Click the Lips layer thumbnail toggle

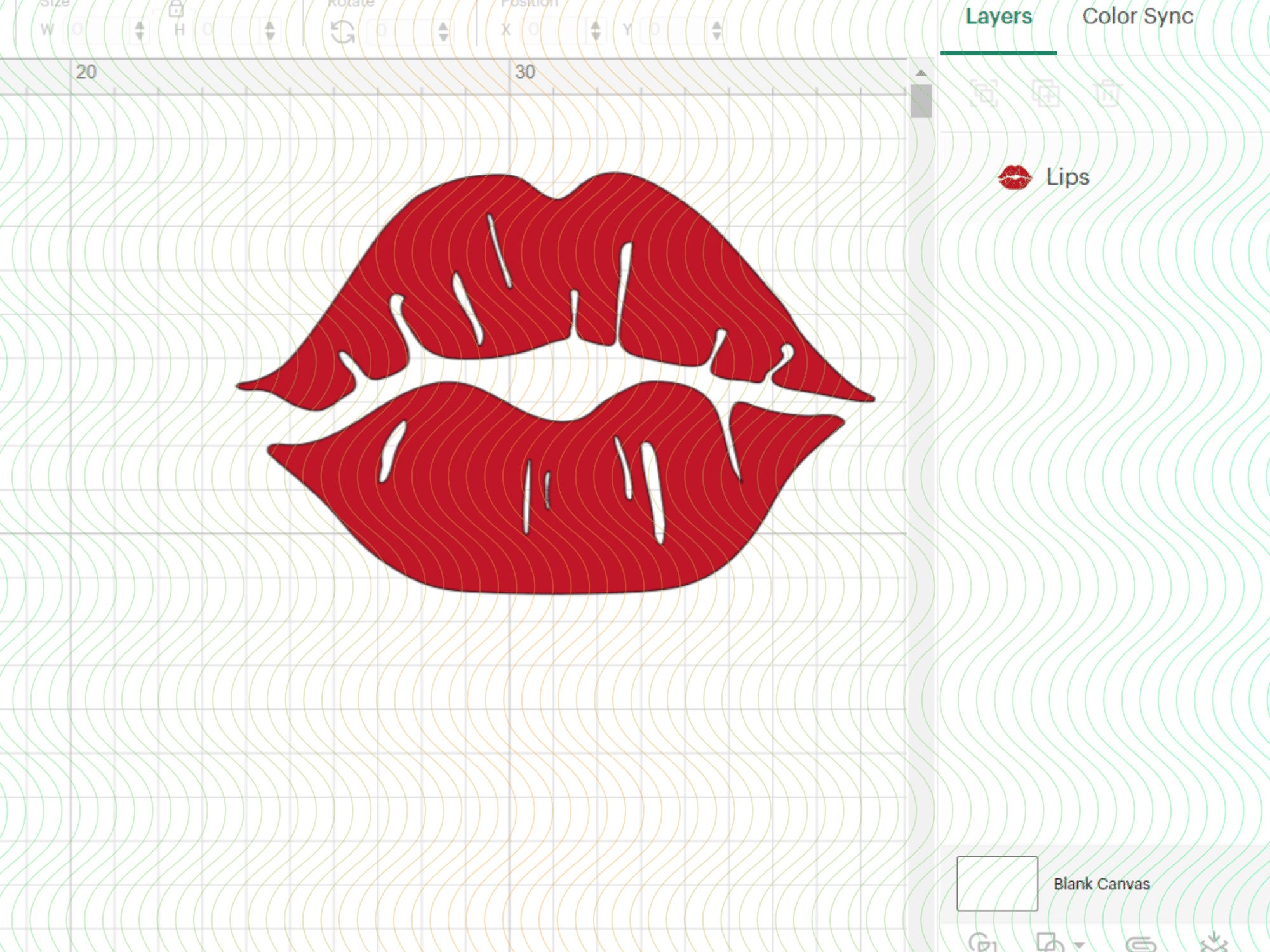pyautogui.click(x=1017, y=176)
